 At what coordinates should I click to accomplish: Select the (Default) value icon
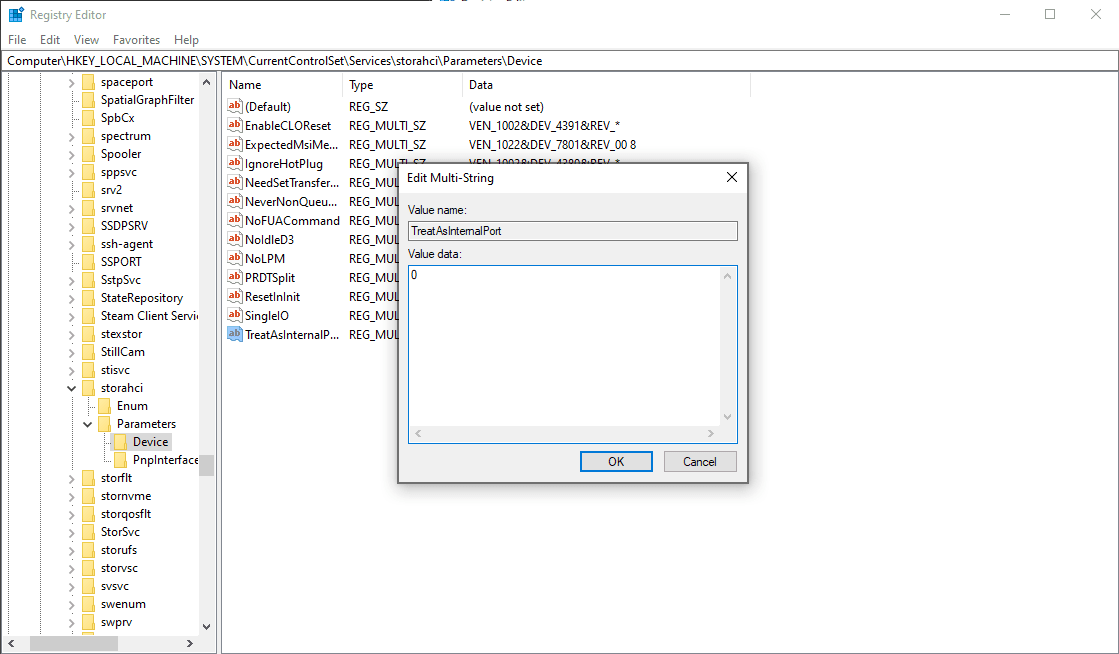point(235,106)
